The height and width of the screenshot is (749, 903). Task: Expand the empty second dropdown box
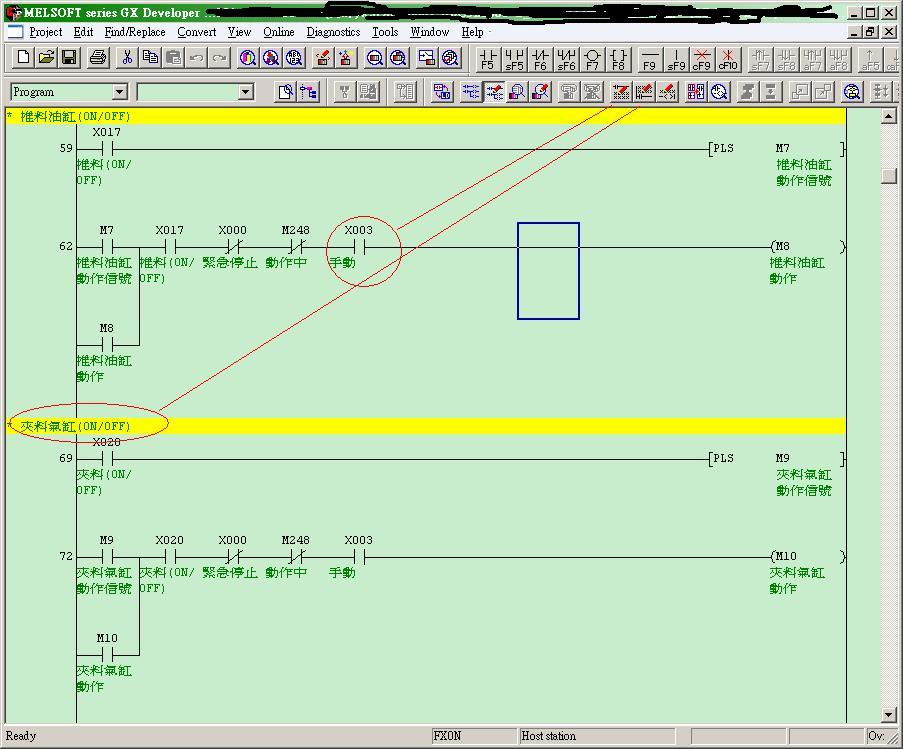click(246, 92)
